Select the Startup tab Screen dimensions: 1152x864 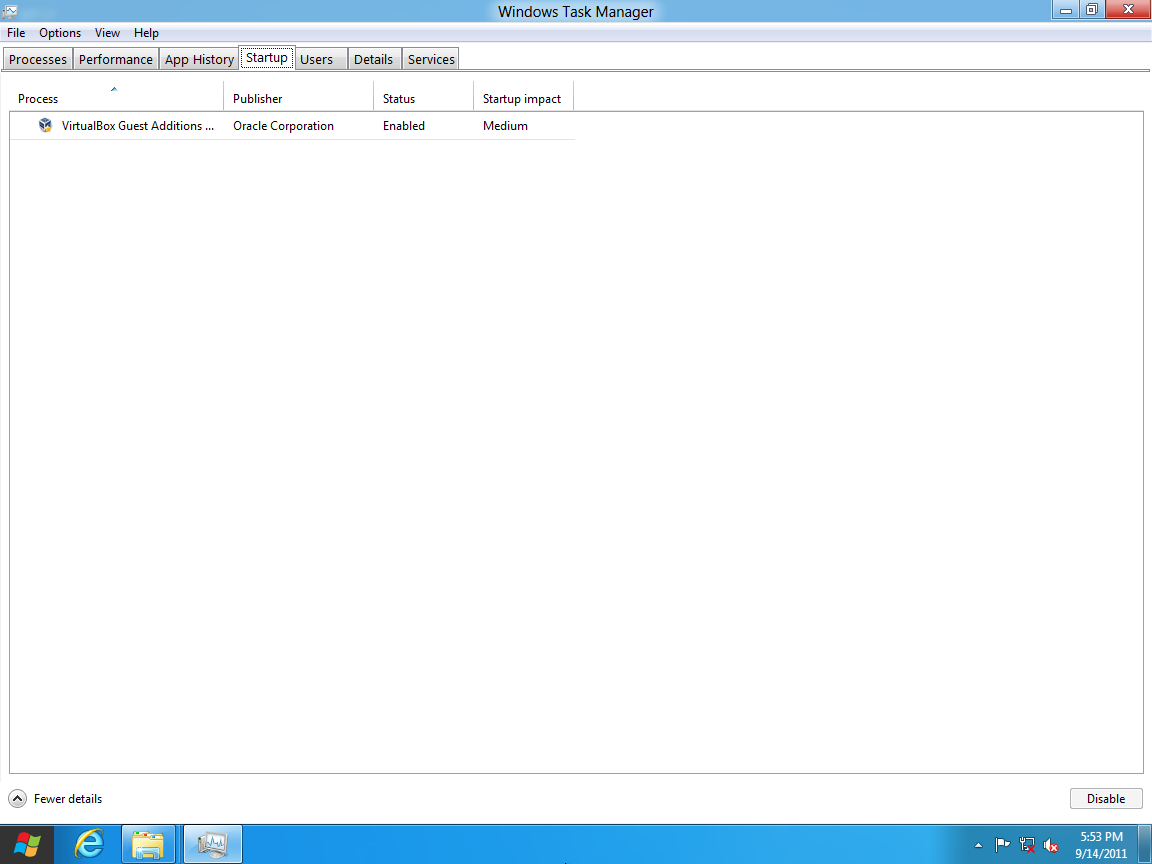point(267,58)
